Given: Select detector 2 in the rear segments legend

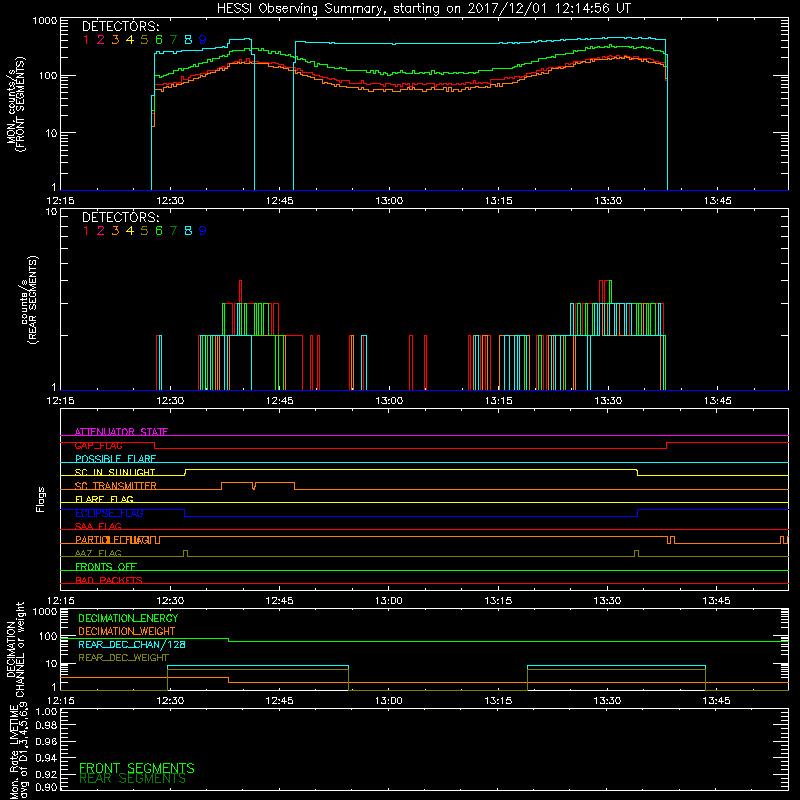Looking at the screenshot, I should point(101,231).
